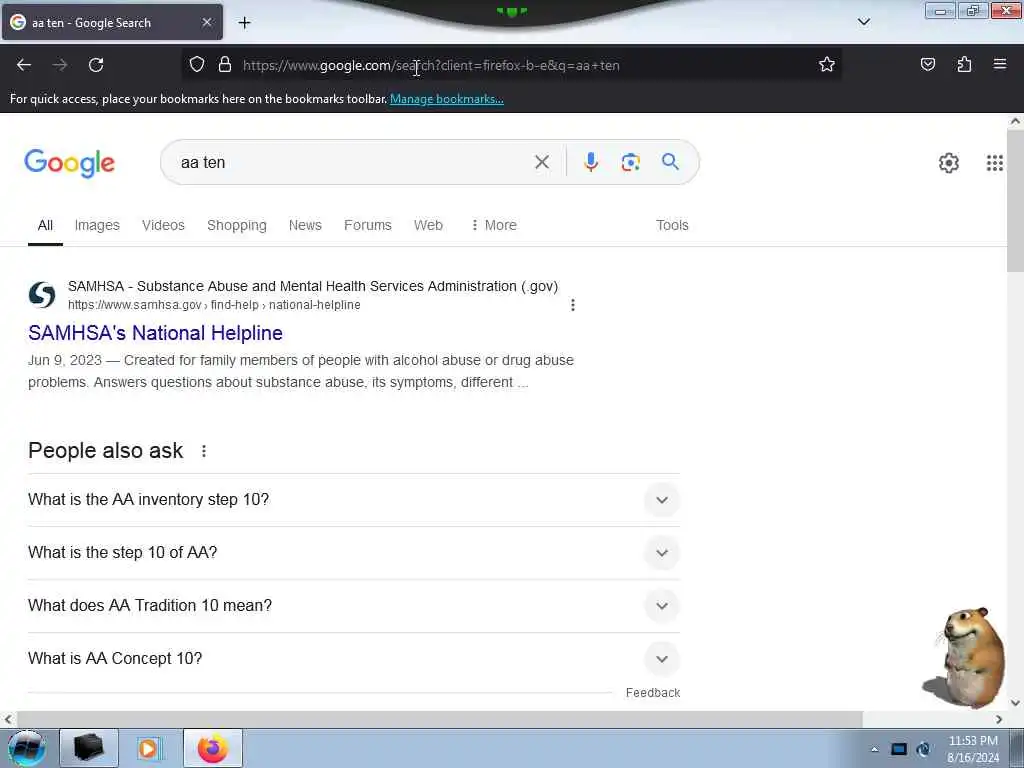Close the 'aa ten - Google Search' tab
This screenshot has width=1024, height=768.
(x=206, y=22)
